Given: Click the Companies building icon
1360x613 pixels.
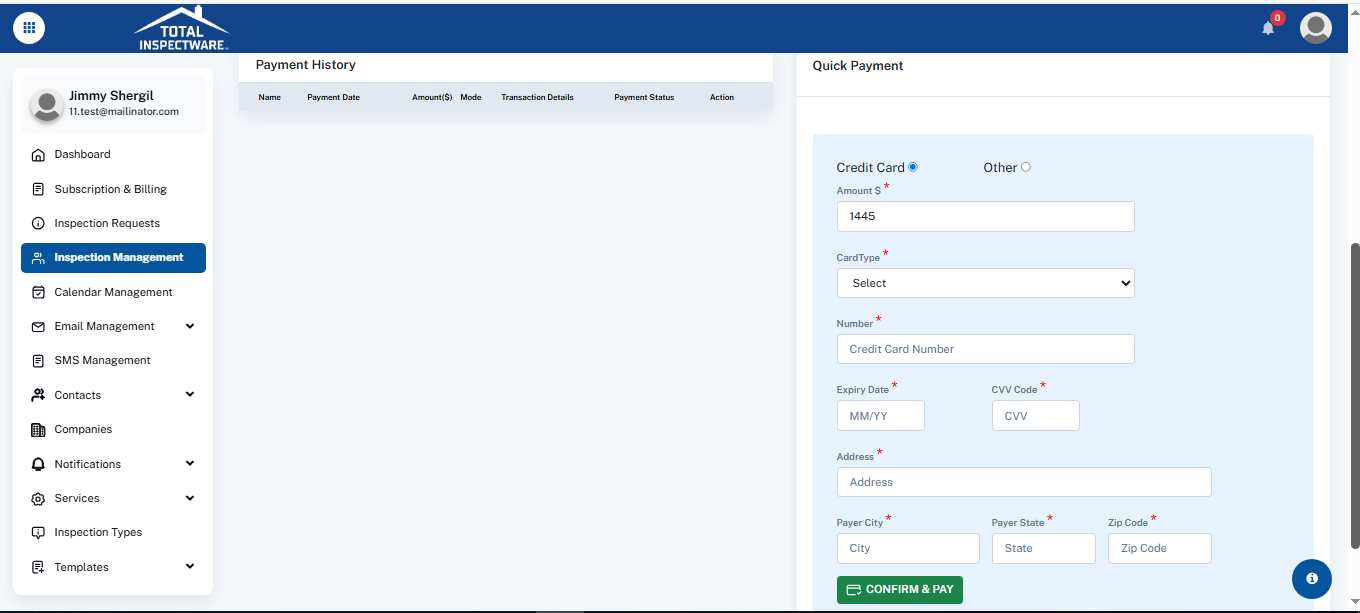Looking at the screenshot, I should click(38, 430).
